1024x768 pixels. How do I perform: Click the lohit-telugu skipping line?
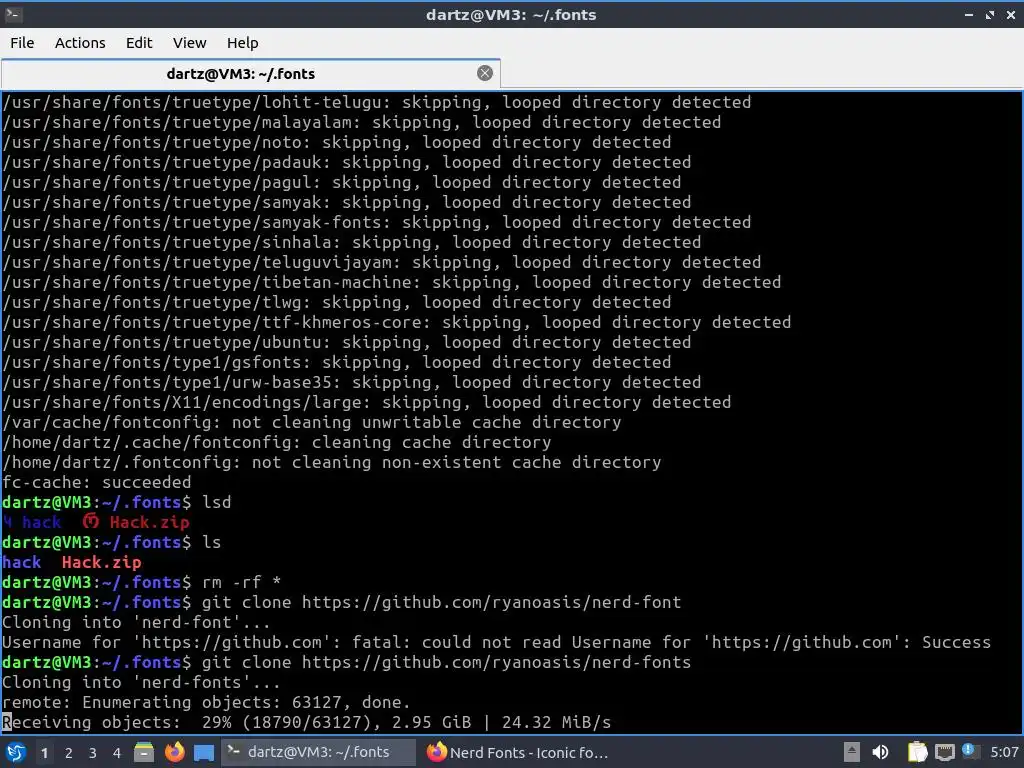click(x=377, y=103)
